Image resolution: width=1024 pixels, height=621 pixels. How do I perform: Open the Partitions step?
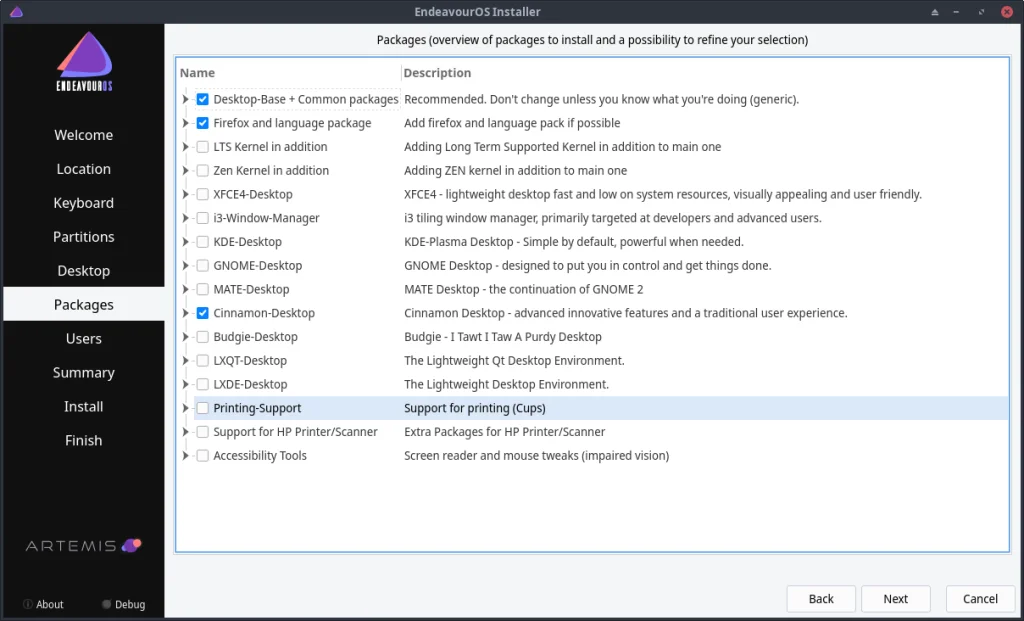click(x=84, y=237)
